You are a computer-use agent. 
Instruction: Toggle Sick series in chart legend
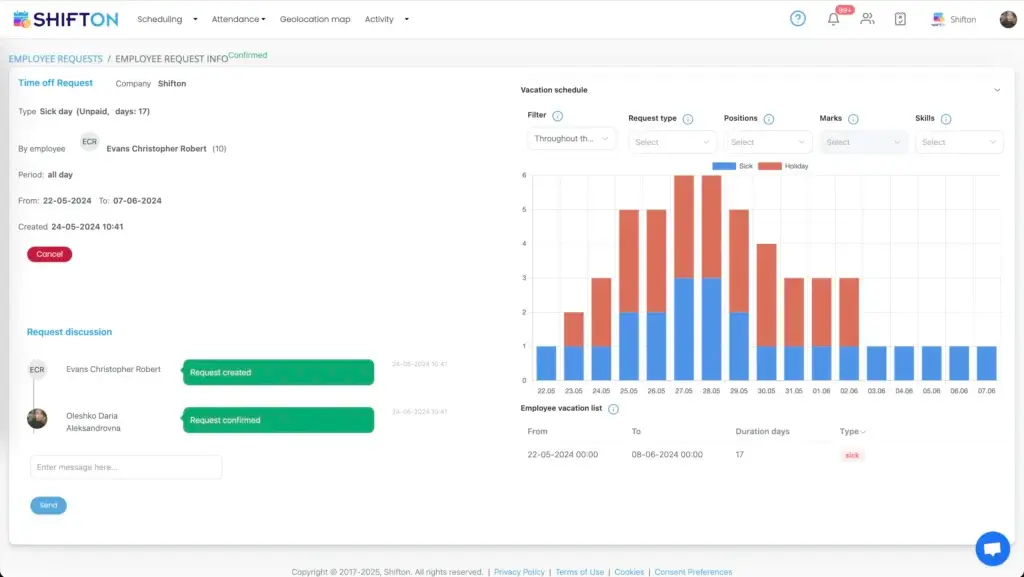point(733,166)
